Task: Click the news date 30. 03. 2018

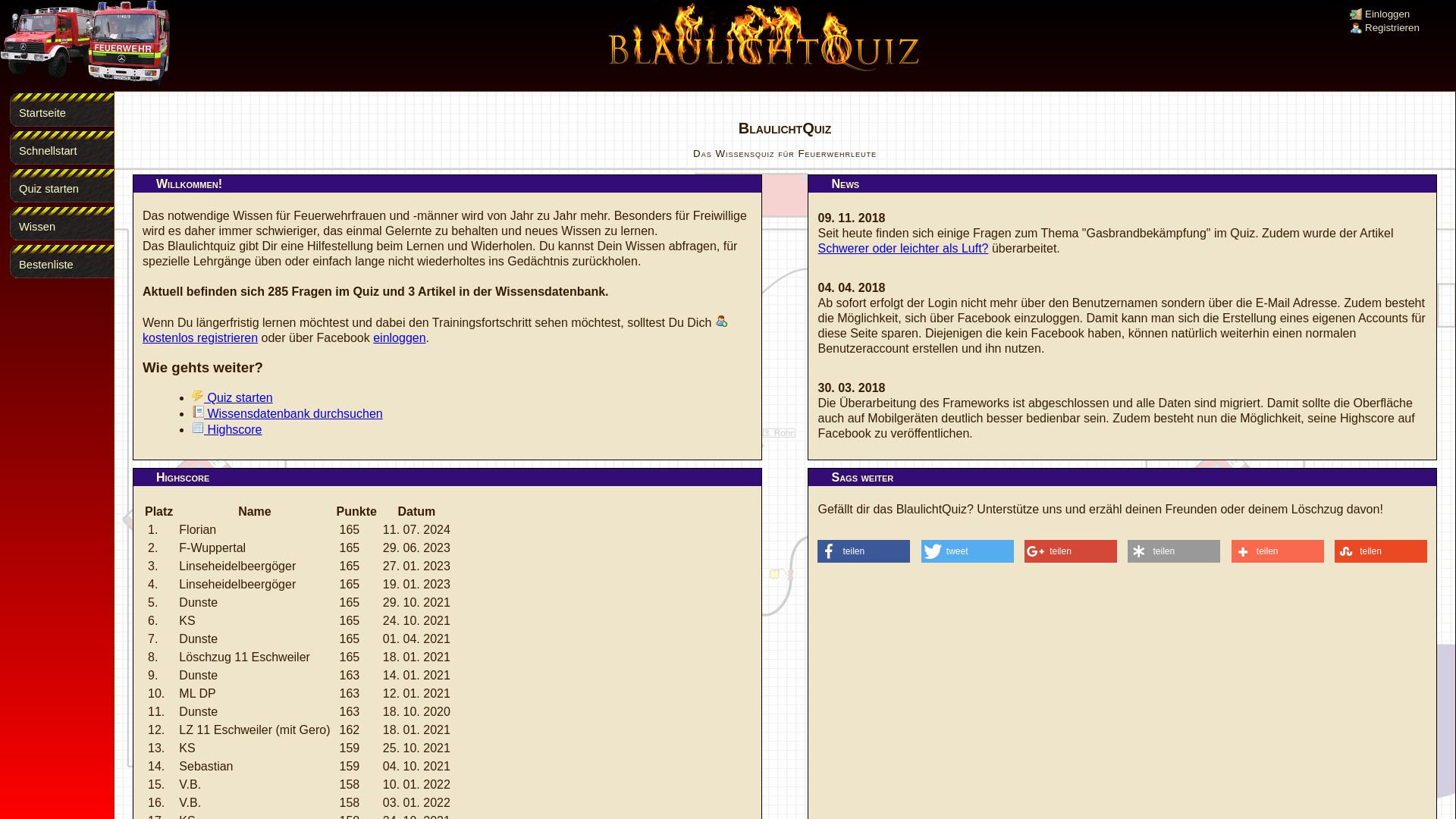Action: (x=851, y=388)
